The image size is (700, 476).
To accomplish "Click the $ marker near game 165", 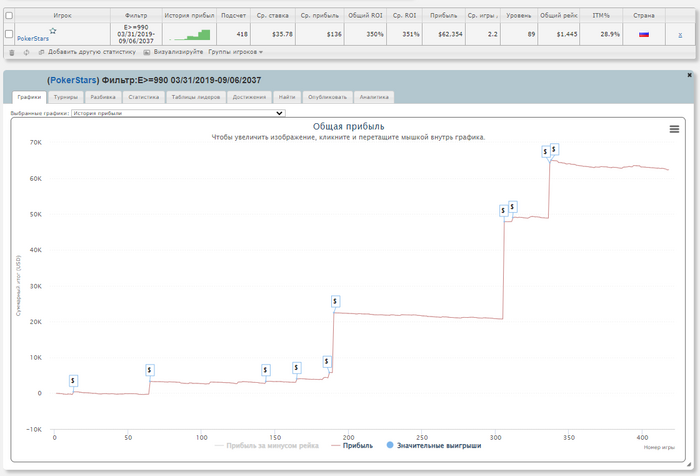I will (x=296, y=368).
